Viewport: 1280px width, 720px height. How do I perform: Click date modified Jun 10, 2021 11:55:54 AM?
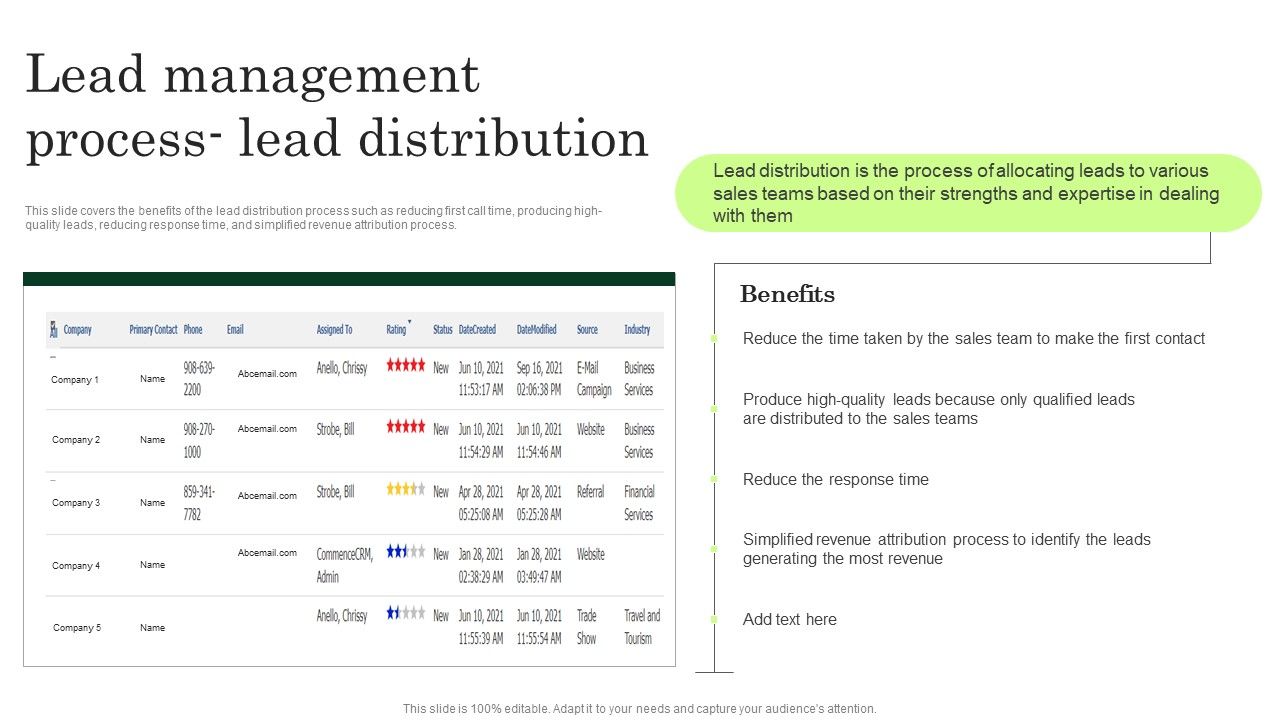[539, 627]
